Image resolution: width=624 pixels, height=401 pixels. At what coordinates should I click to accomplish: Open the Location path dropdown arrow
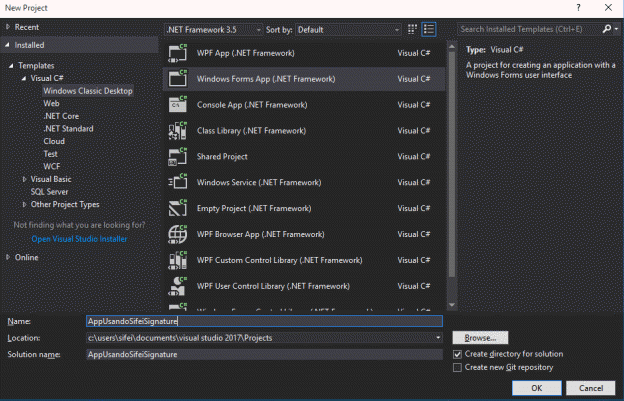click(x=438, y=338)
